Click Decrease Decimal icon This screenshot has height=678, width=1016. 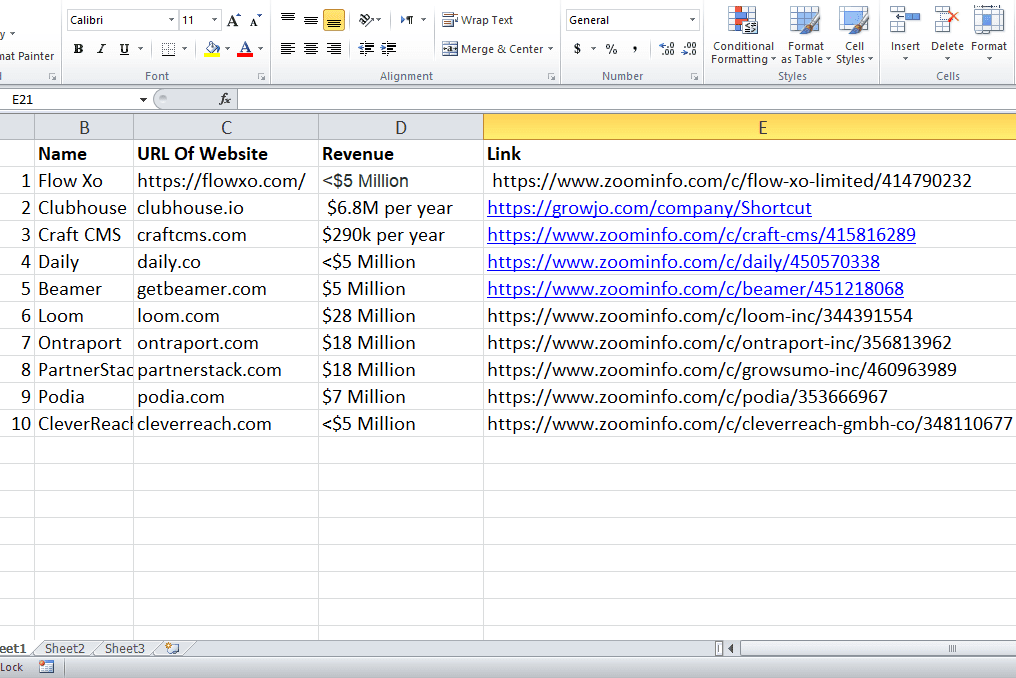(689, 49)
